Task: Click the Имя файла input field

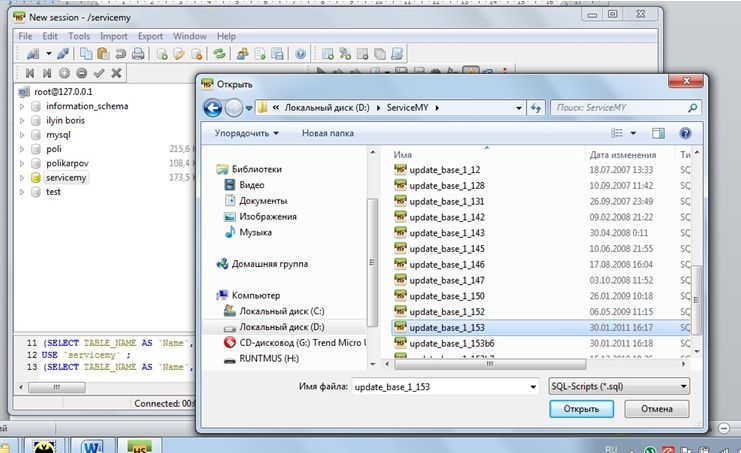Action: [x=443, y=386]
